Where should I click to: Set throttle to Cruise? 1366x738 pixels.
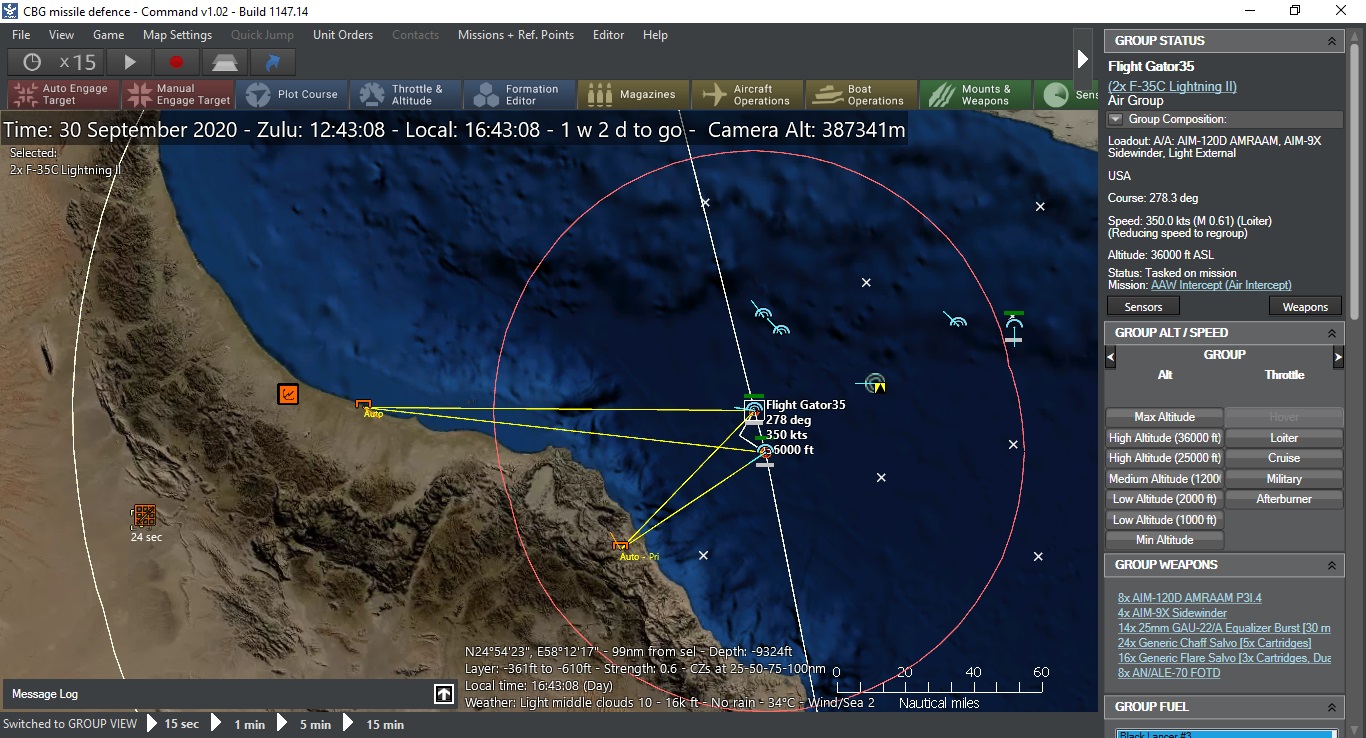coord(1284,458)
